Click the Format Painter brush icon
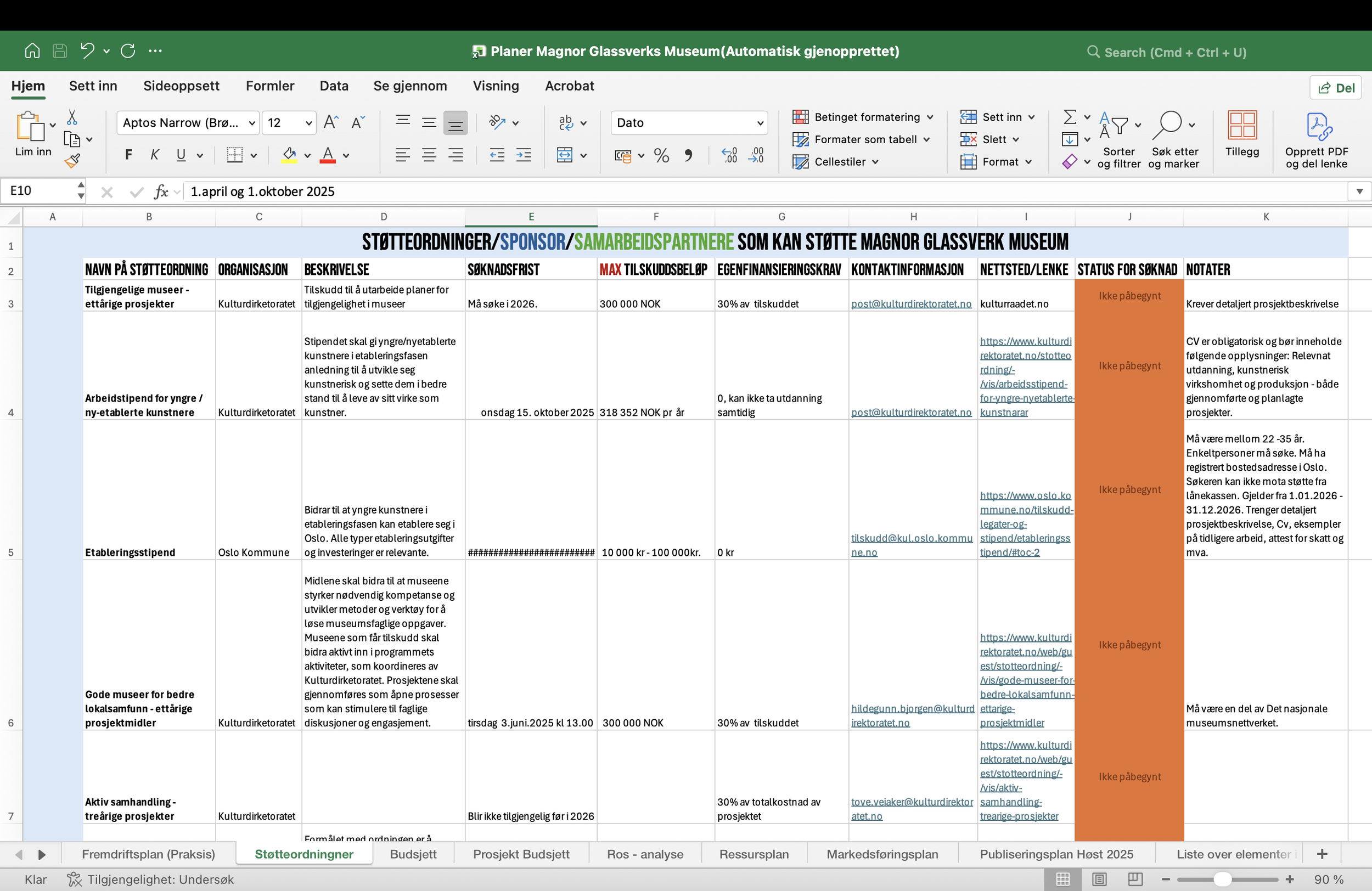1372x891 pixels. pyautogui.click(x=72, y=161)
